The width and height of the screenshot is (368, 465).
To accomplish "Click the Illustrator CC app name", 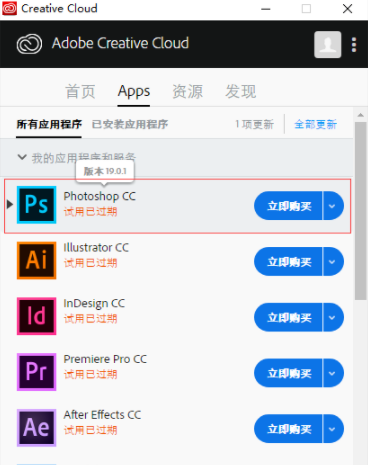I will tap(96, 248).
